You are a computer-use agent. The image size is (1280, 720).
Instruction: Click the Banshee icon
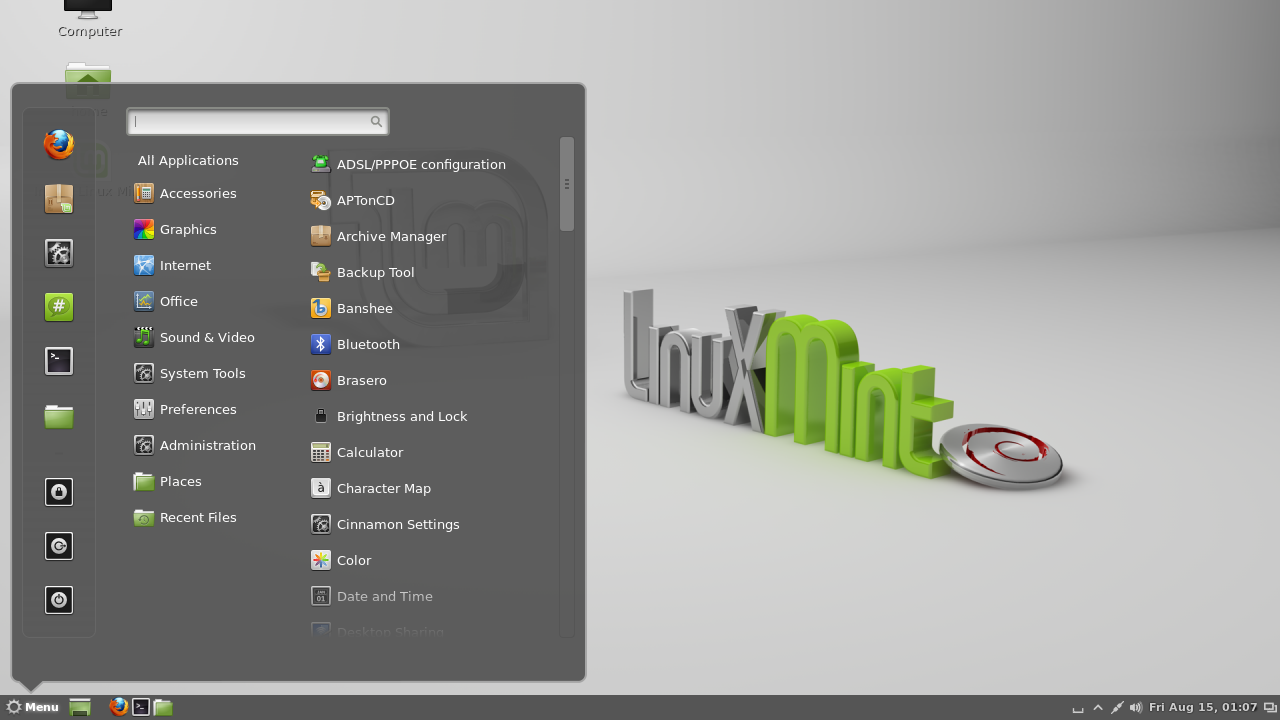click(x=321, y=308)
